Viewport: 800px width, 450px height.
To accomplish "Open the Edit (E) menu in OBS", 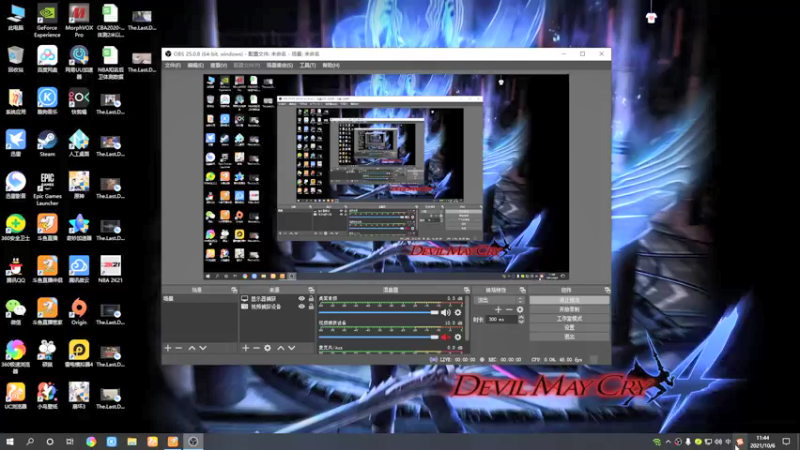I will pyautogui.click(x=195, y=65).
